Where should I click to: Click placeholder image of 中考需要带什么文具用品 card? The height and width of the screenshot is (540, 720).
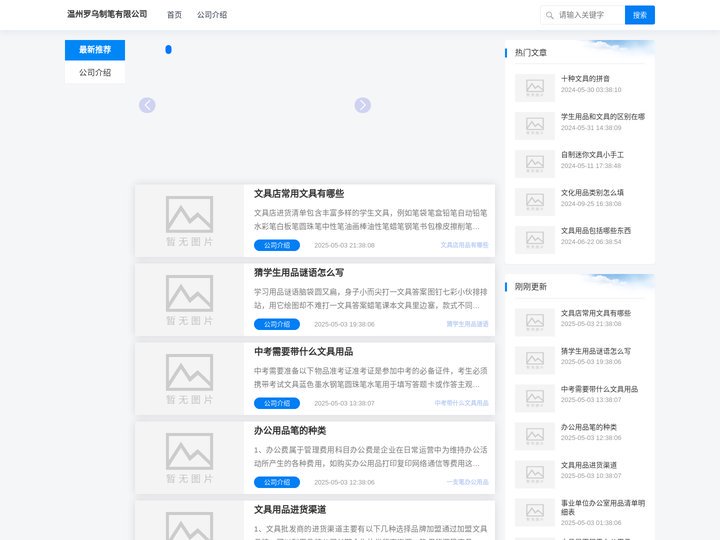coord(189,379)
